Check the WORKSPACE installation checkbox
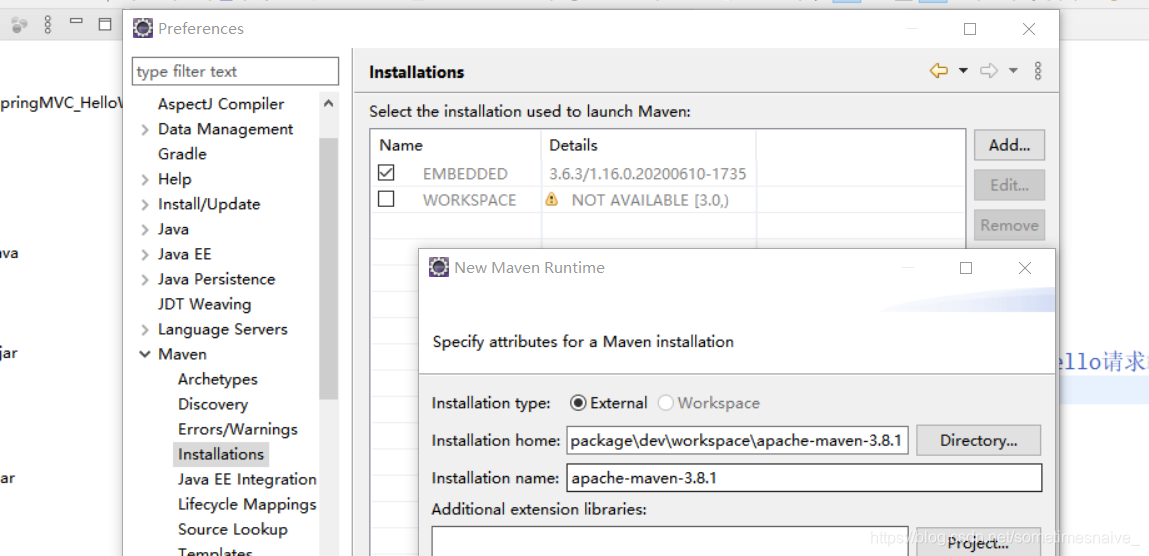The image size is (1149, 556). [x=386, y=199]
